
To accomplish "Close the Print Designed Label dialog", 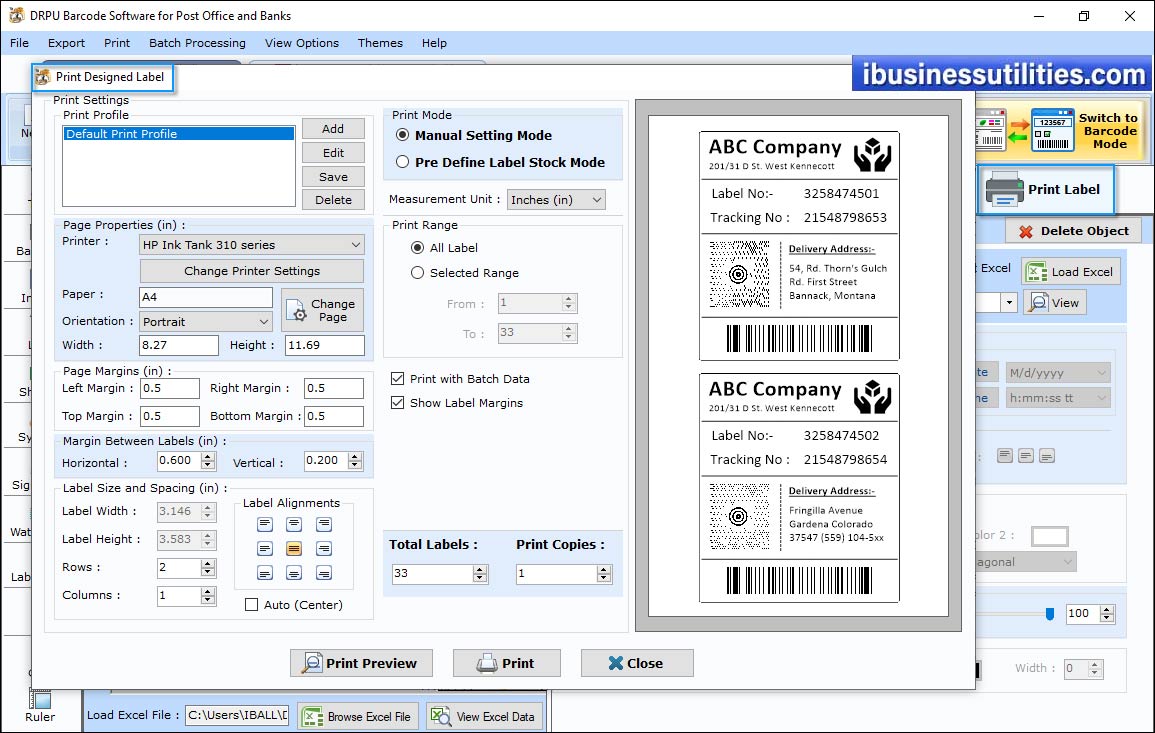I will coord(637,663).
